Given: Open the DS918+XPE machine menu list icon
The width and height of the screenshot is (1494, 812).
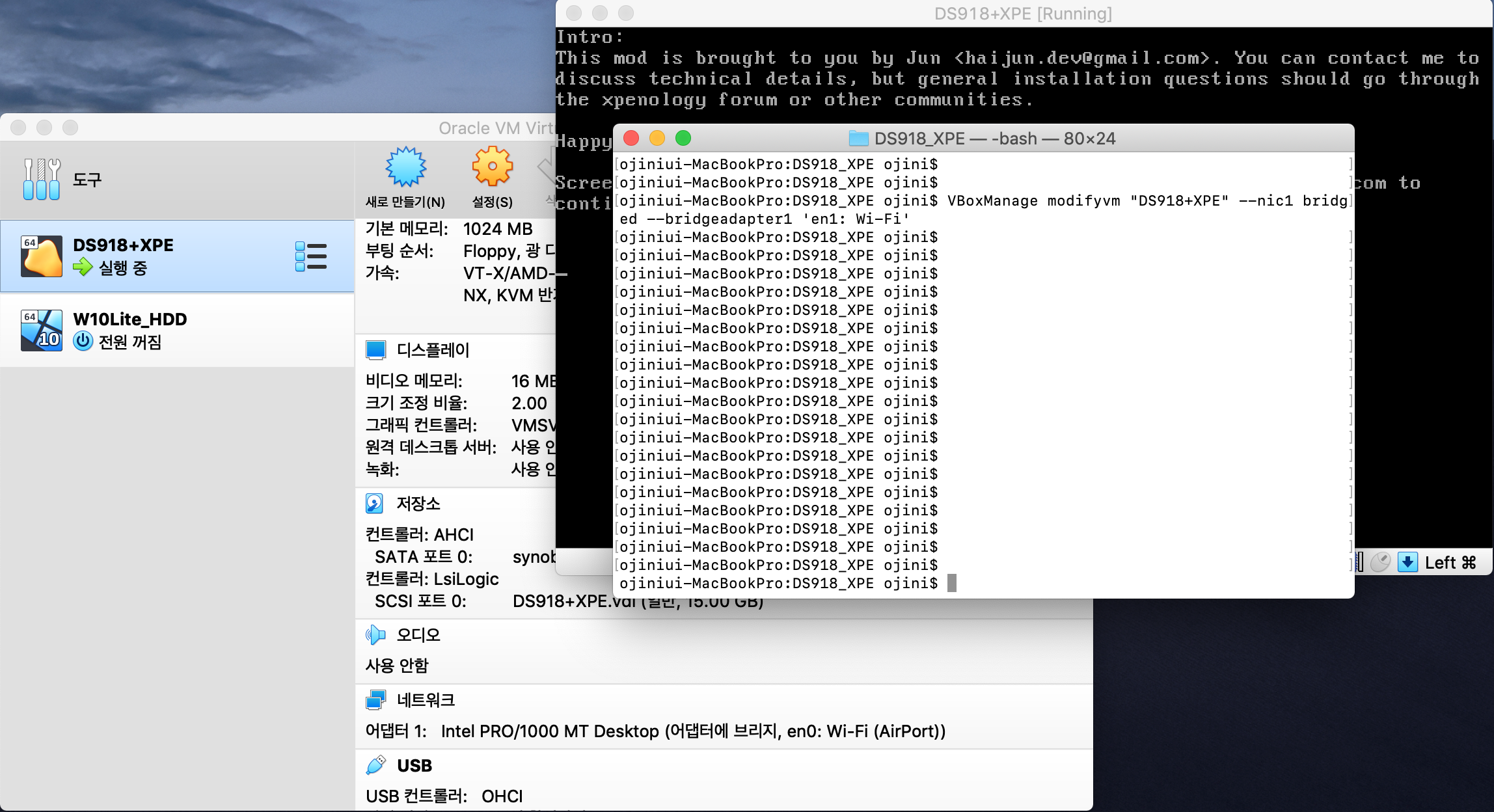Looking at the screenshot, I should [x=311, y=256].
